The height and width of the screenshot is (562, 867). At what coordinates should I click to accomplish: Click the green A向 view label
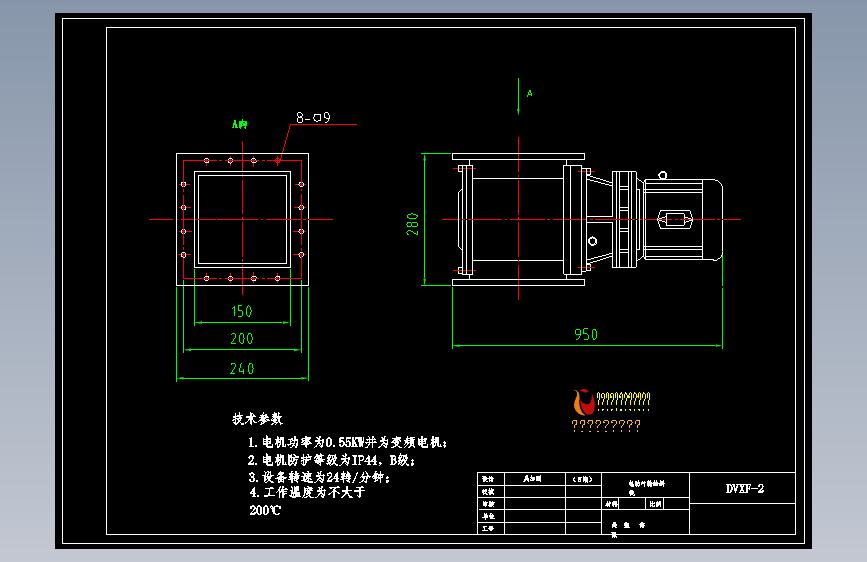tap(239, 124)
